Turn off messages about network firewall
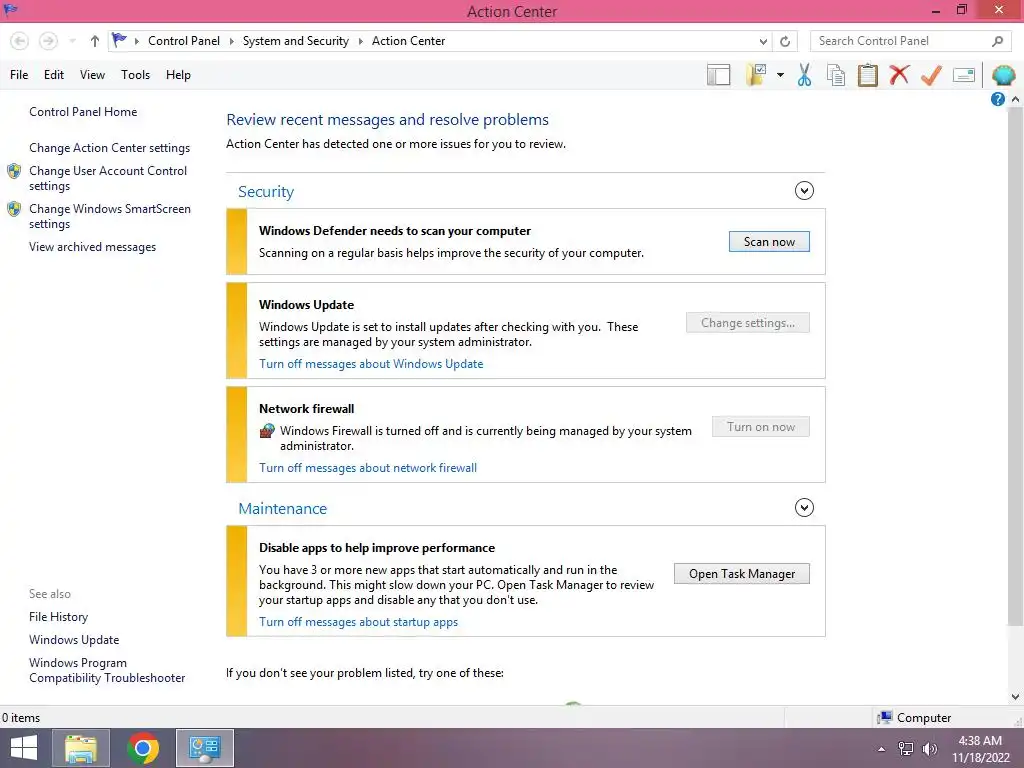This screenshot has height=768, width=1024. pyautogui.click(x=368, y=468)
